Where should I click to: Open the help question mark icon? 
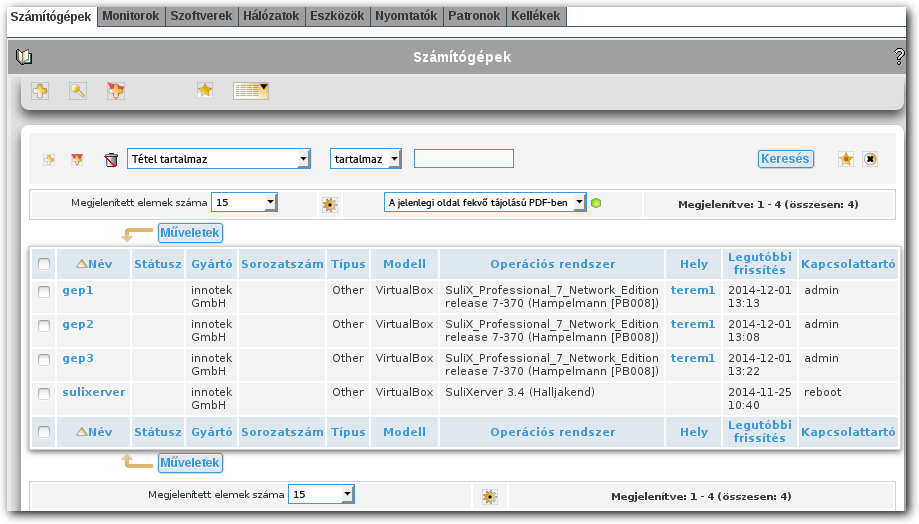898,56
